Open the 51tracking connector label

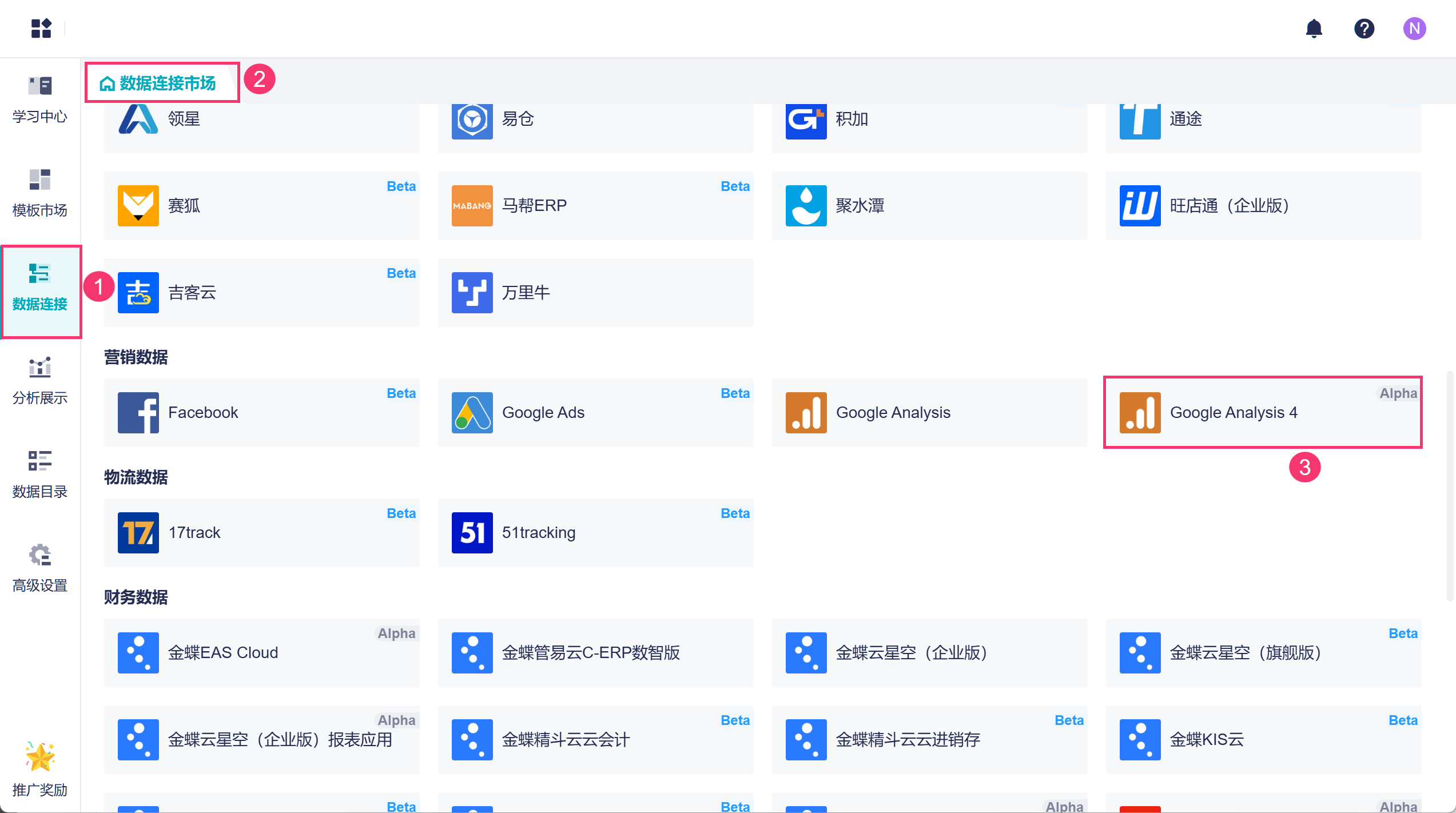coord(539,533)
